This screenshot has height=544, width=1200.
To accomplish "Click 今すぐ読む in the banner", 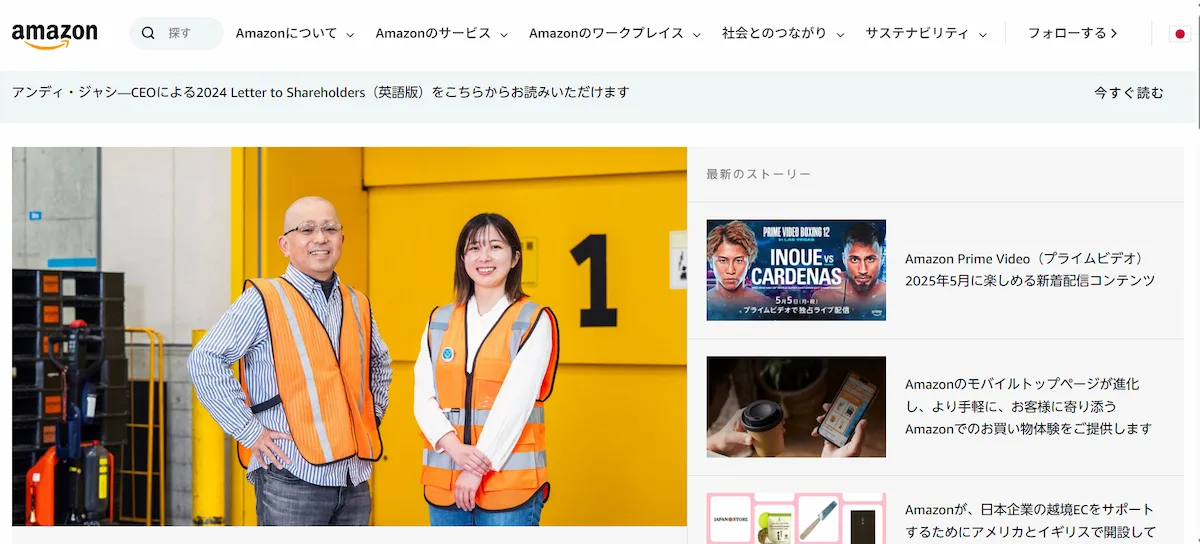I will click(1129, 93).
